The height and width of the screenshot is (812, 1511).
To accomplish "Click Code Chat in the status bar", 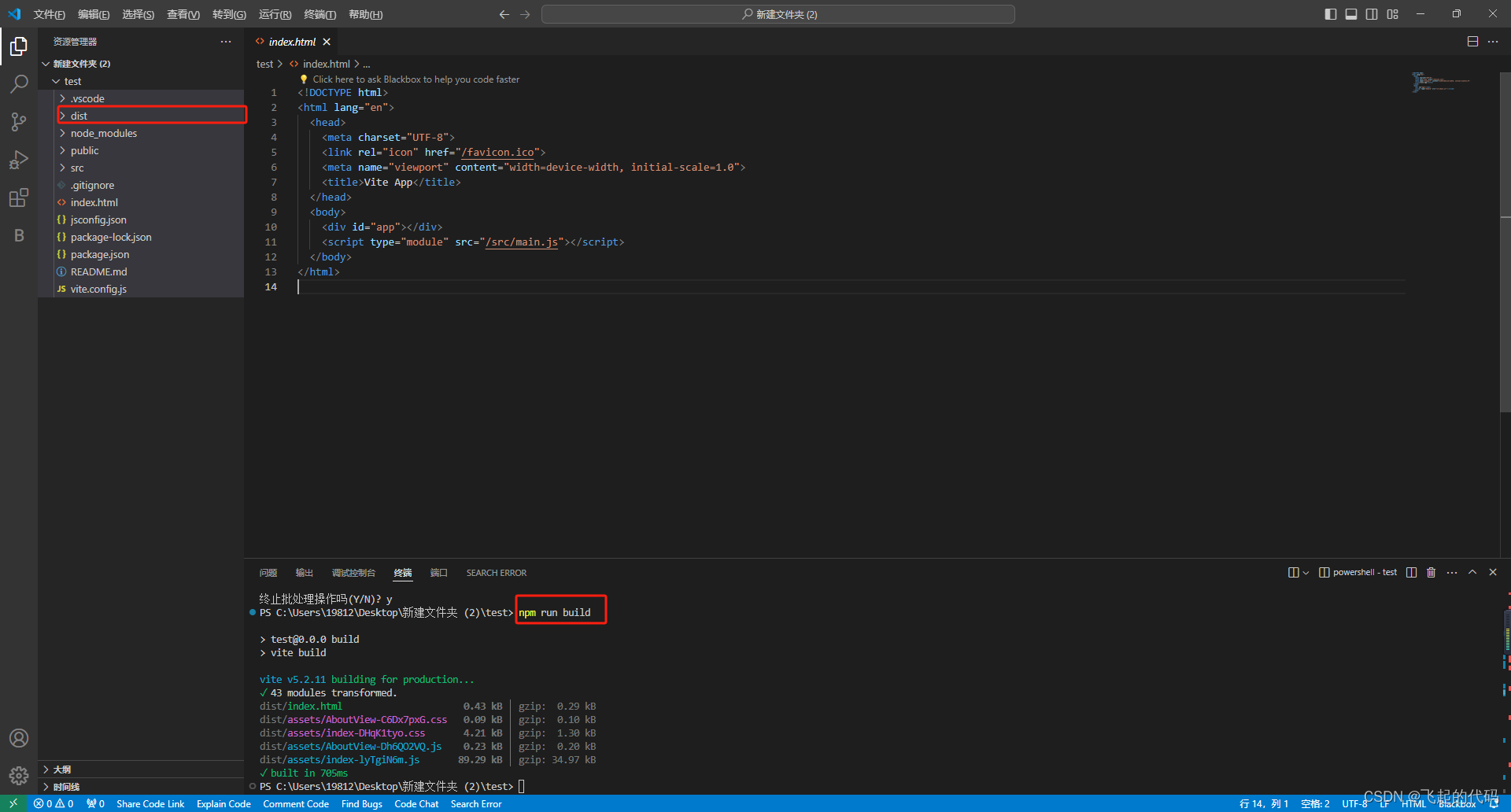I will pyautogui.click(x=416, y=803).
